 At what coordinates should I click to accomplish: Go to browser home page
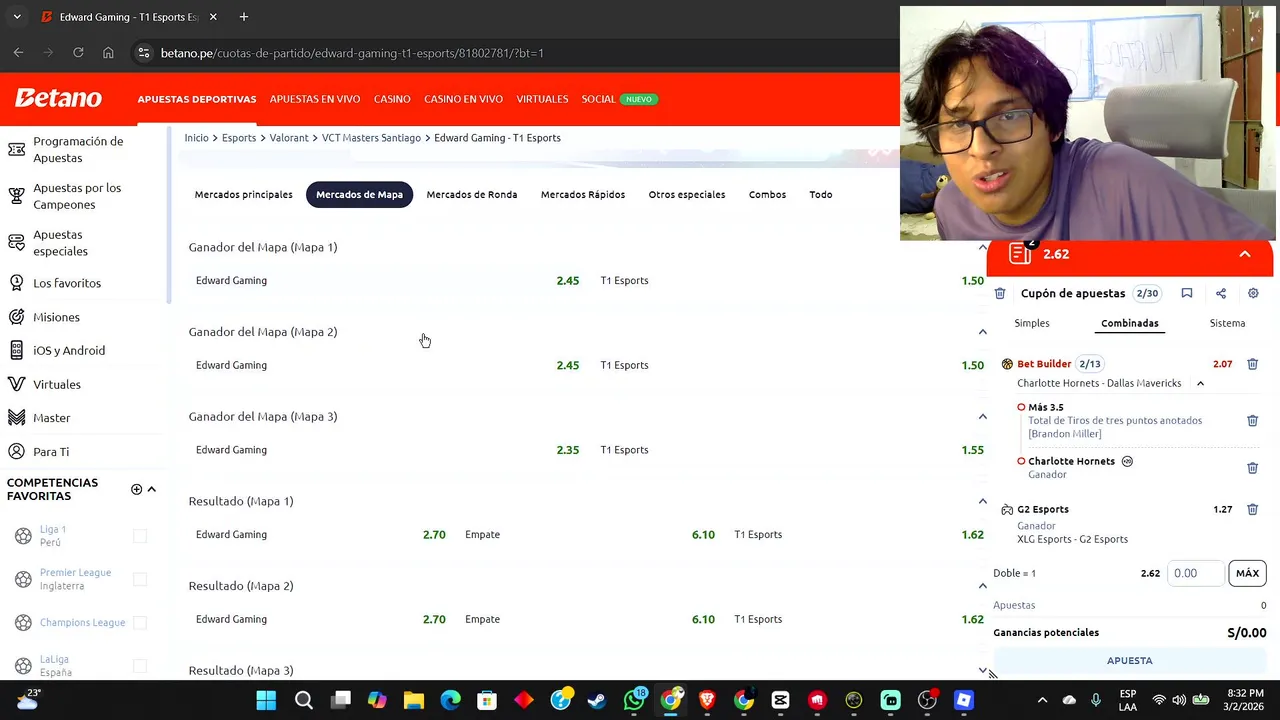tap(108, 53)
